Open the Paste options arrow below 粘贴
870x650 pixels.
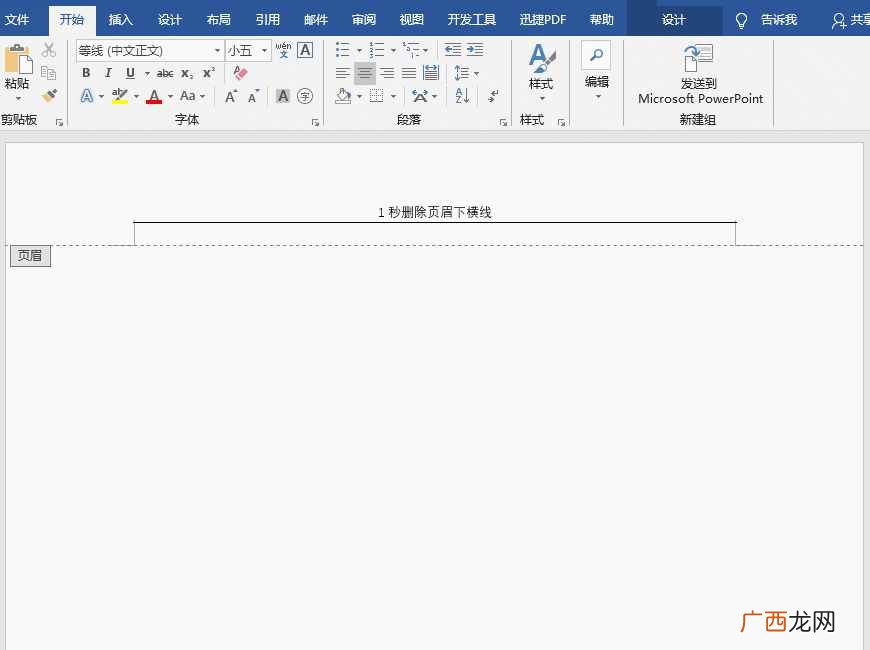click(x=18, y=98)
